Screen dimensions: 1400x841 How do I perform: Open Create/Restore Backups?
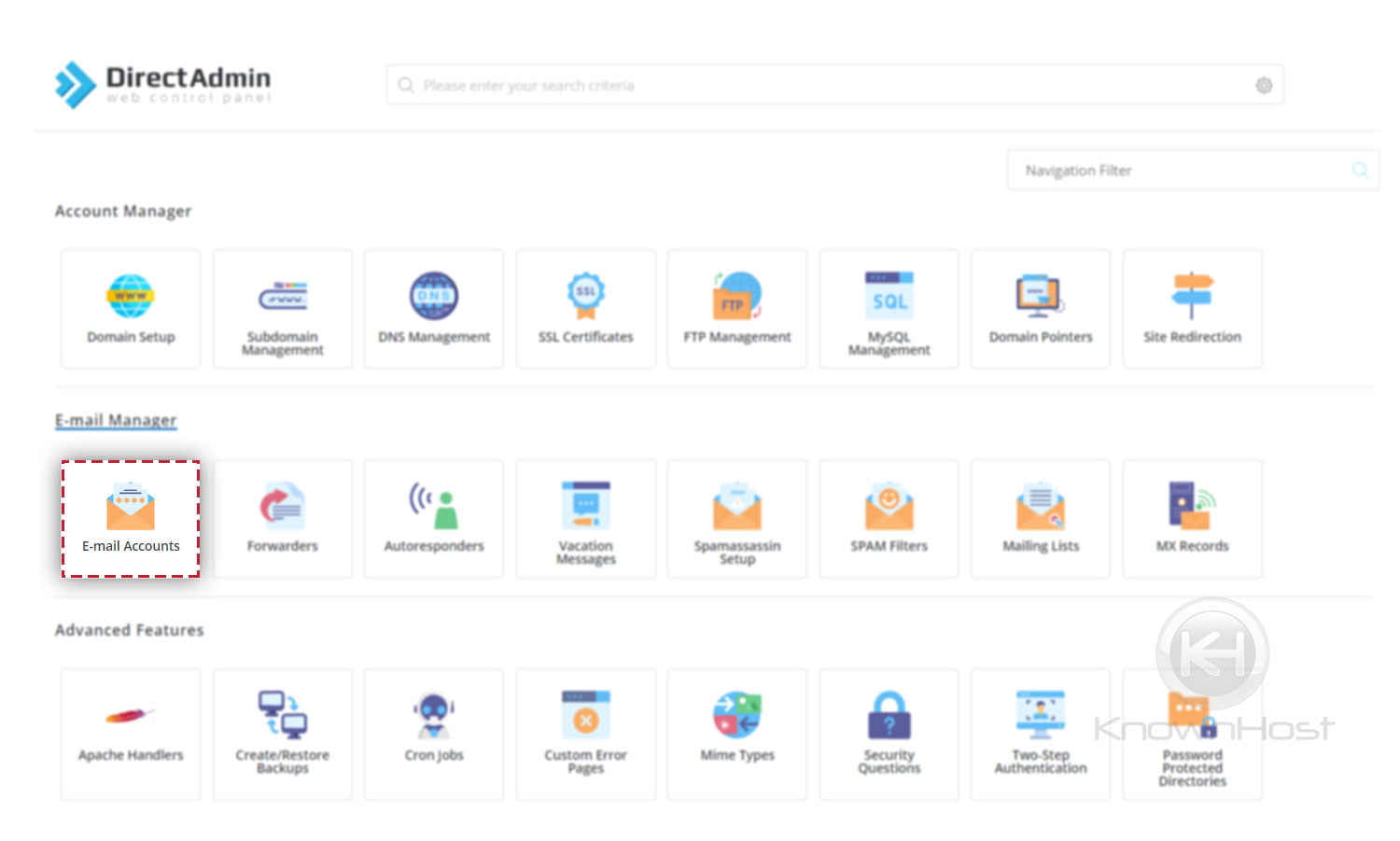click(x=282, y=733)
